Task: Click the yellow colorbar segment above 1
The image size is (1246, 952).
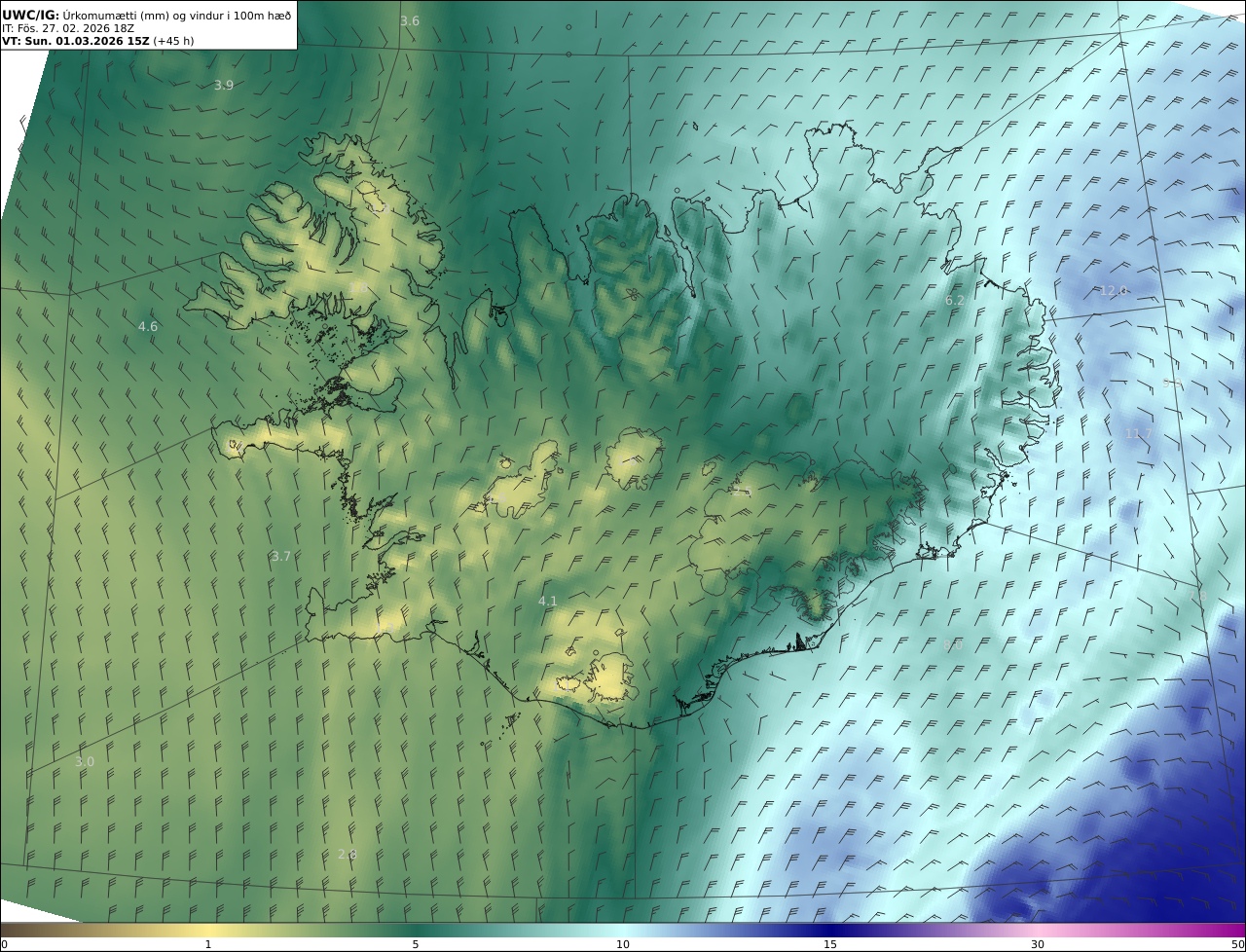Action: coord(208,930)
